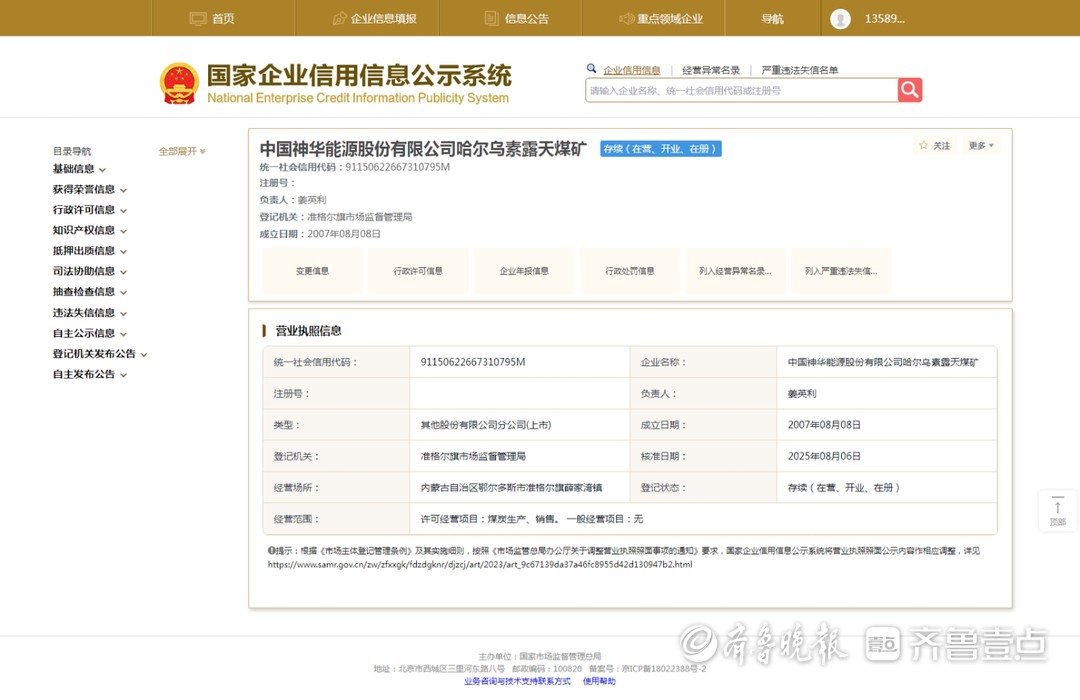Click the 存续 status badge
Image resolution: width=1080 pixels, height=700 pixels.
pos(661,149)
